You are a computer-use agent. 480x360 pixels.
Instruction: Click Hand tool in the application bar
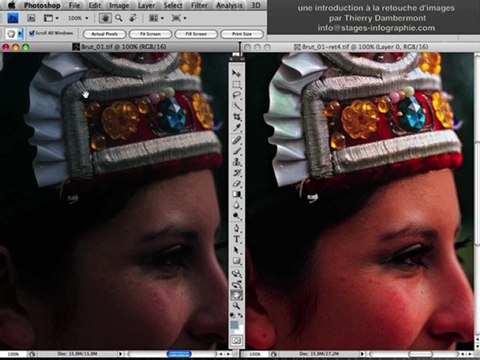(105, 18)
